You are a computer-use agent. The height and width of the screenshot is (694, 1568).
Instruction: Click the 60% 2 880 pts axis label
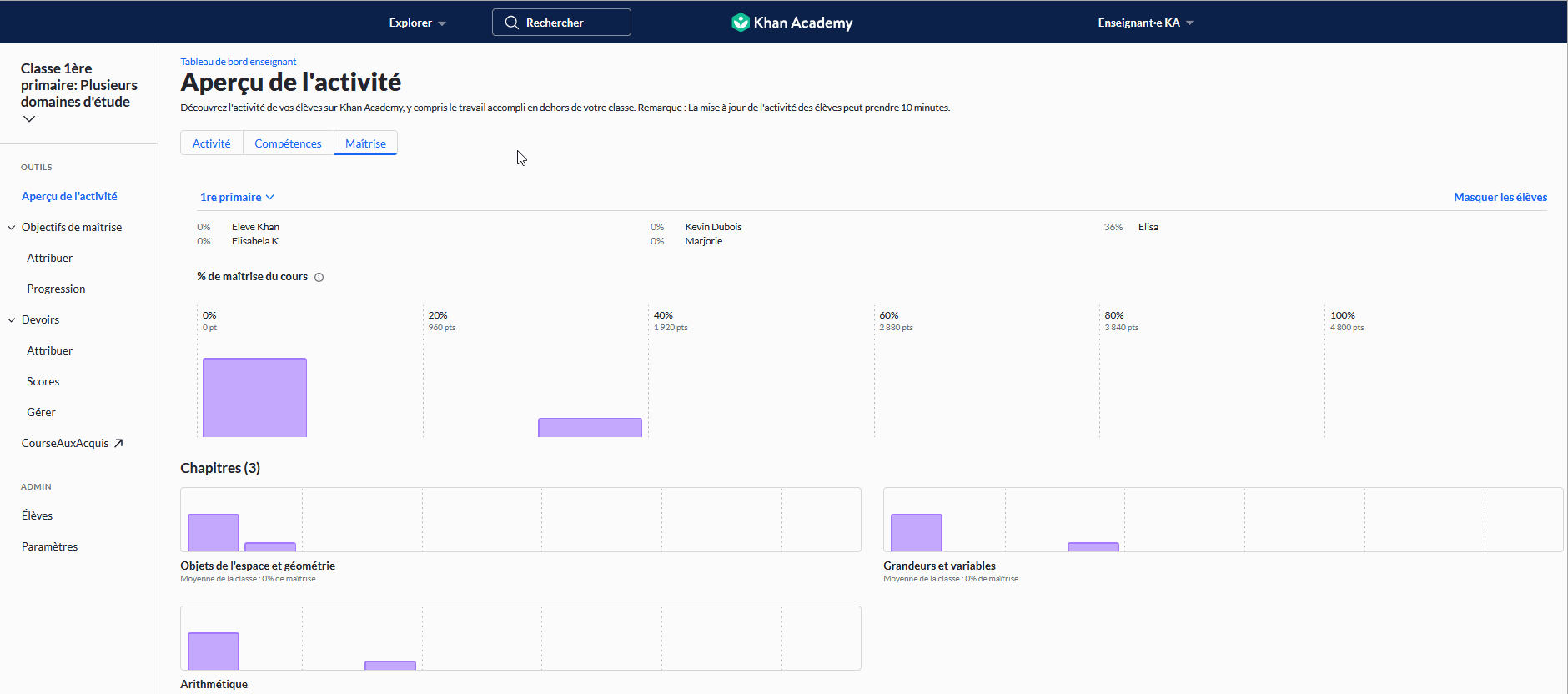click(x=896, y=321)
